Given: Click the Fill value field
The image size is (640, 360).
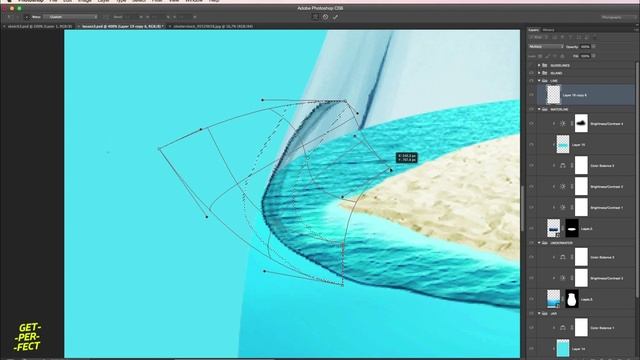Looking at the screenshot, I should (585, 56).
